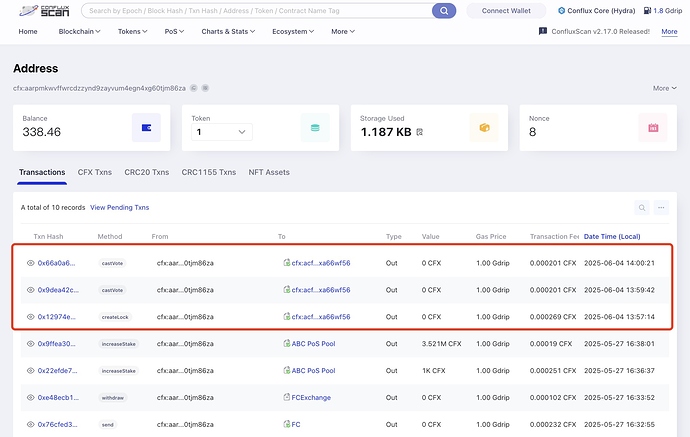
Task: Click contract icon beside FC recipient
Action: (286, 424)
